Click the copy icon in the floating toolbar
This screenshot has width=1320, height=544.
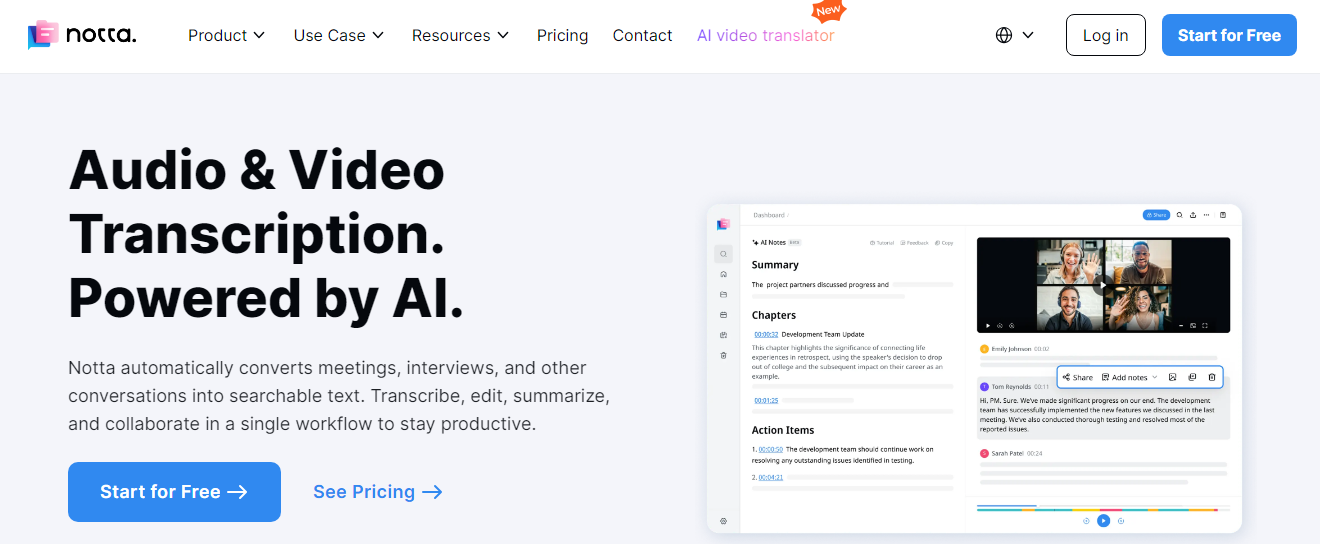pos(1192,377)
